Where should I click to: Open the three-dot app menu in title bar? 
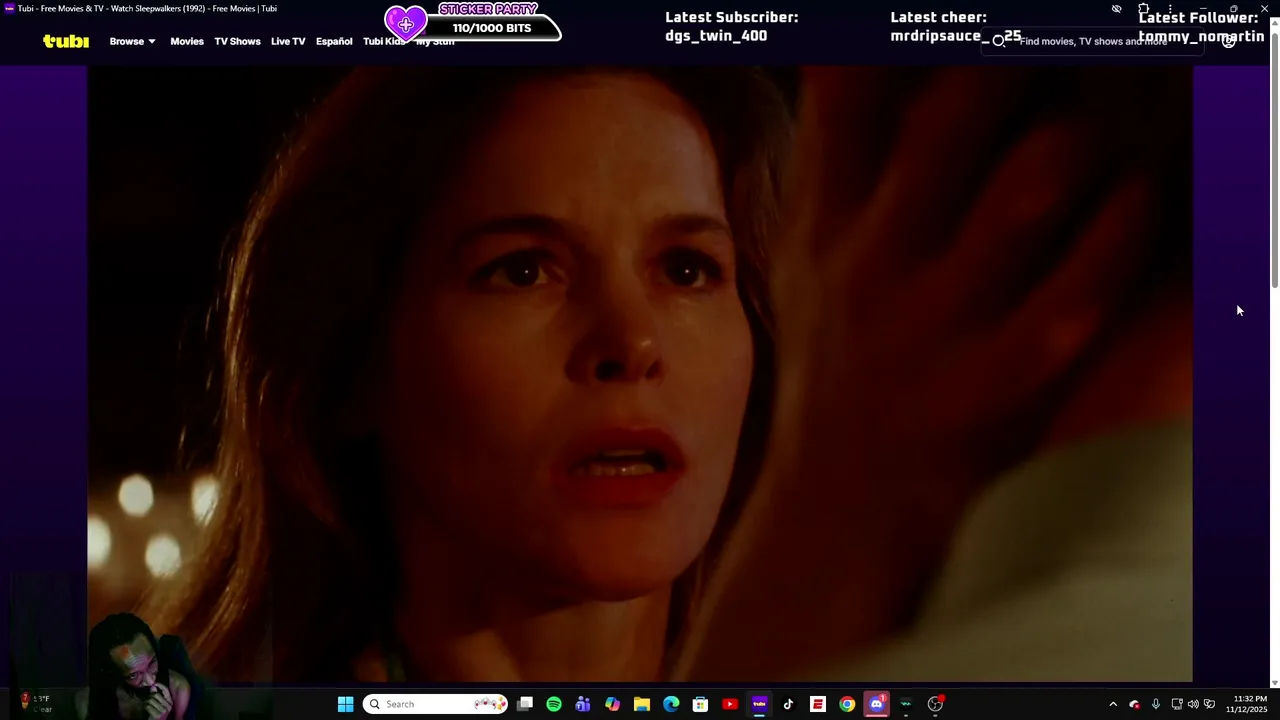coord(1170,9)
